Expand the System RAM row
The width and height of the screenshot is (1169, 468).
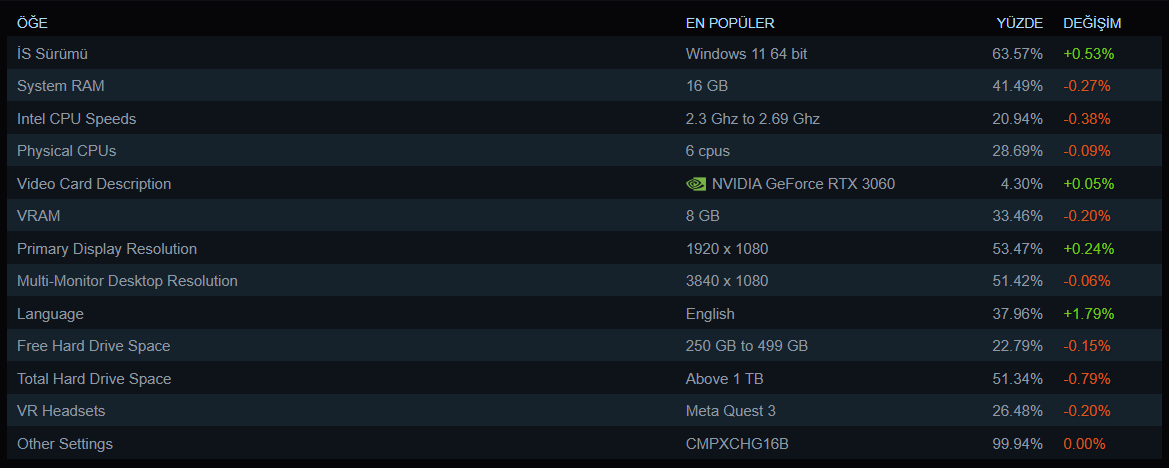tap(61, 86)
